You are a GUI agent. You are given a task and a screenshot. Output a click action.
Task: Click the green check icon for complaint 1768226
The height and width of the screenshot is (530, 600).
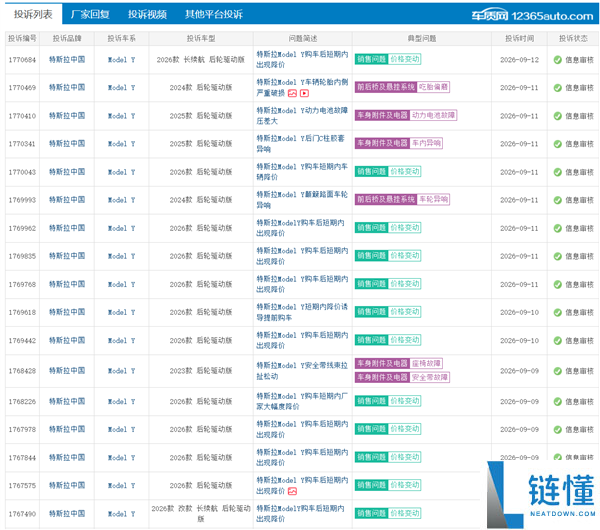point(558,401)
